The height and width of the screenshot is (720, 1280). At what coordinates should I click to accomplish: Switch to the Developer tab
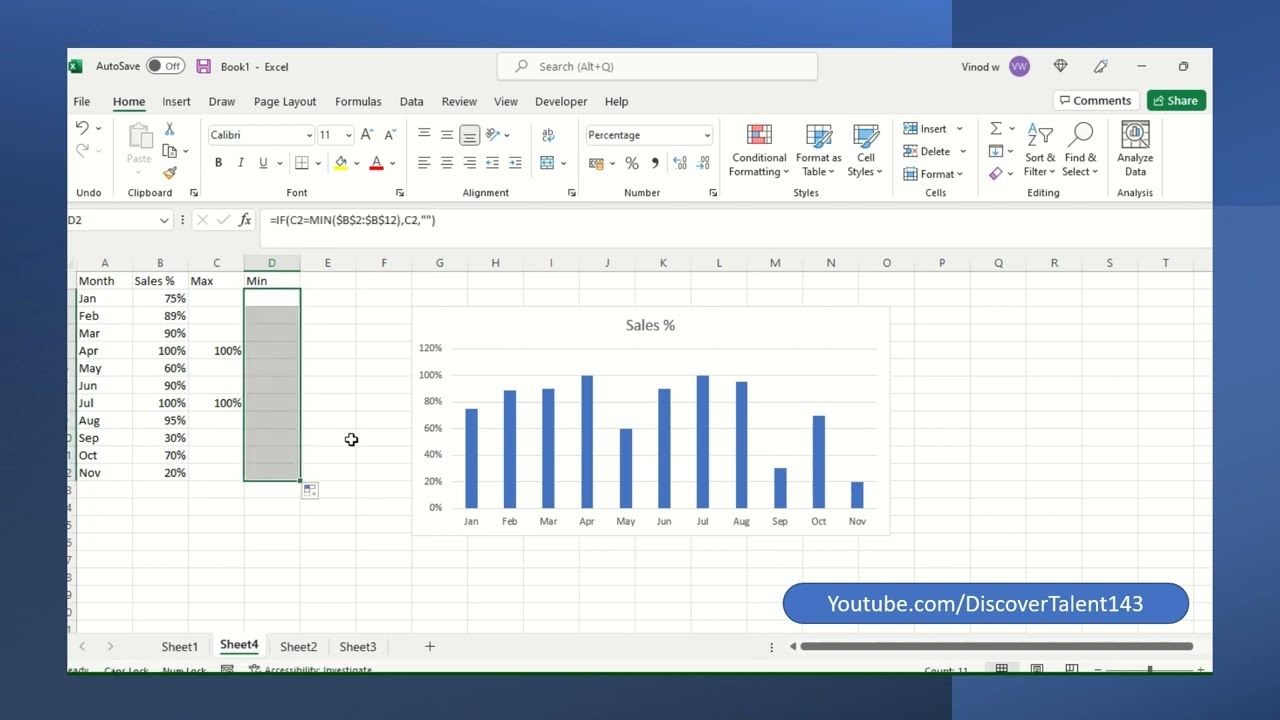click(561, 101)
